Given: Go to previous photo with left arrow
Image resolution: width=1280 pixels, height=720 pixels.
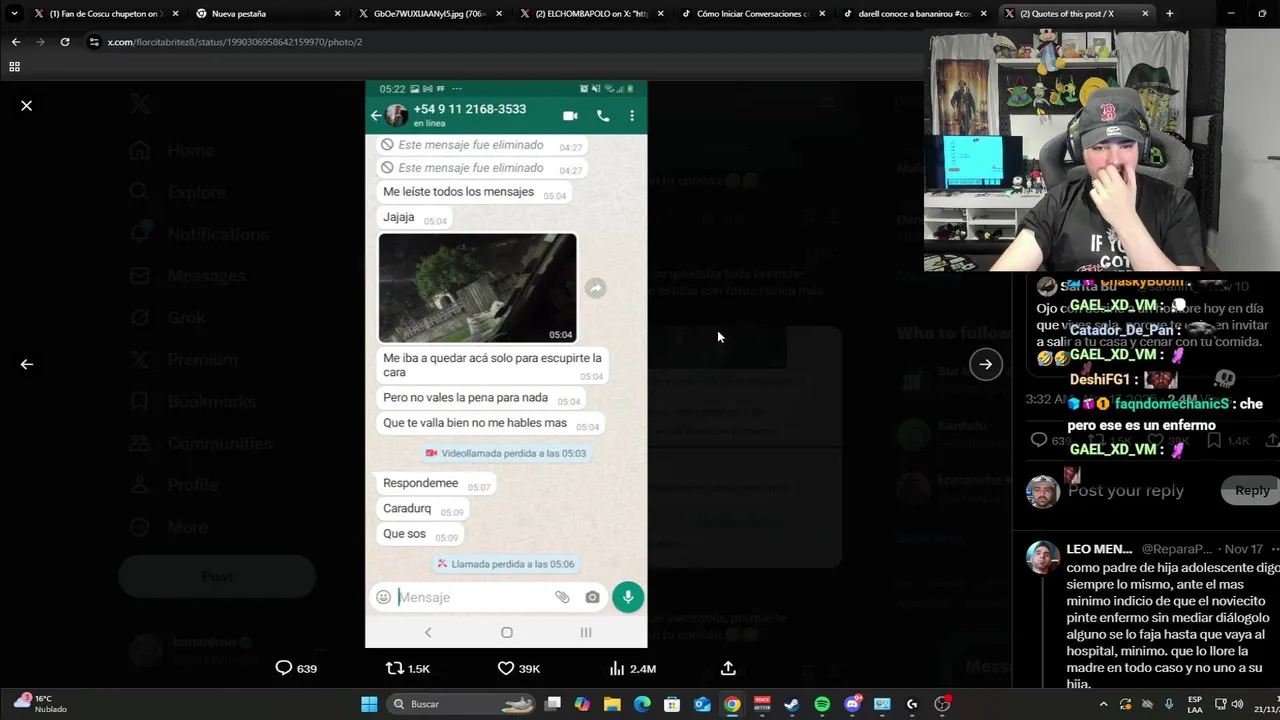Looking at the screenshot, I should [27, 364].
